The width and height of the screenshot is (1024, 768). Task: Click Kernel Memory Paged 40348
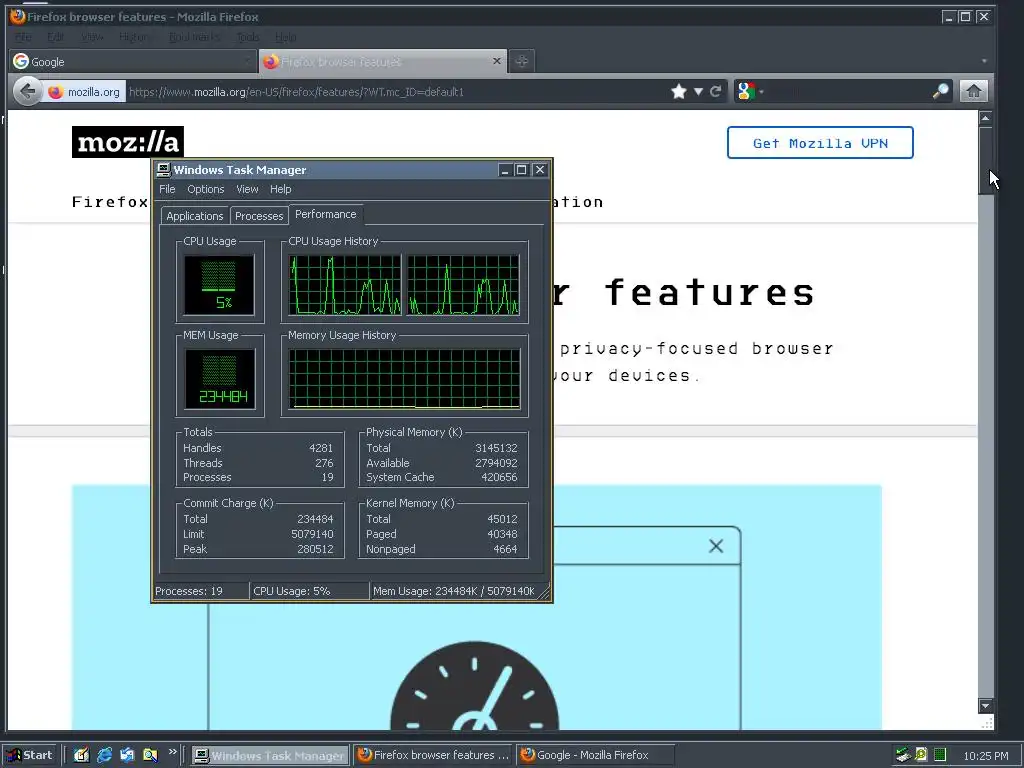pyautogui.click(x=502, y=534)
